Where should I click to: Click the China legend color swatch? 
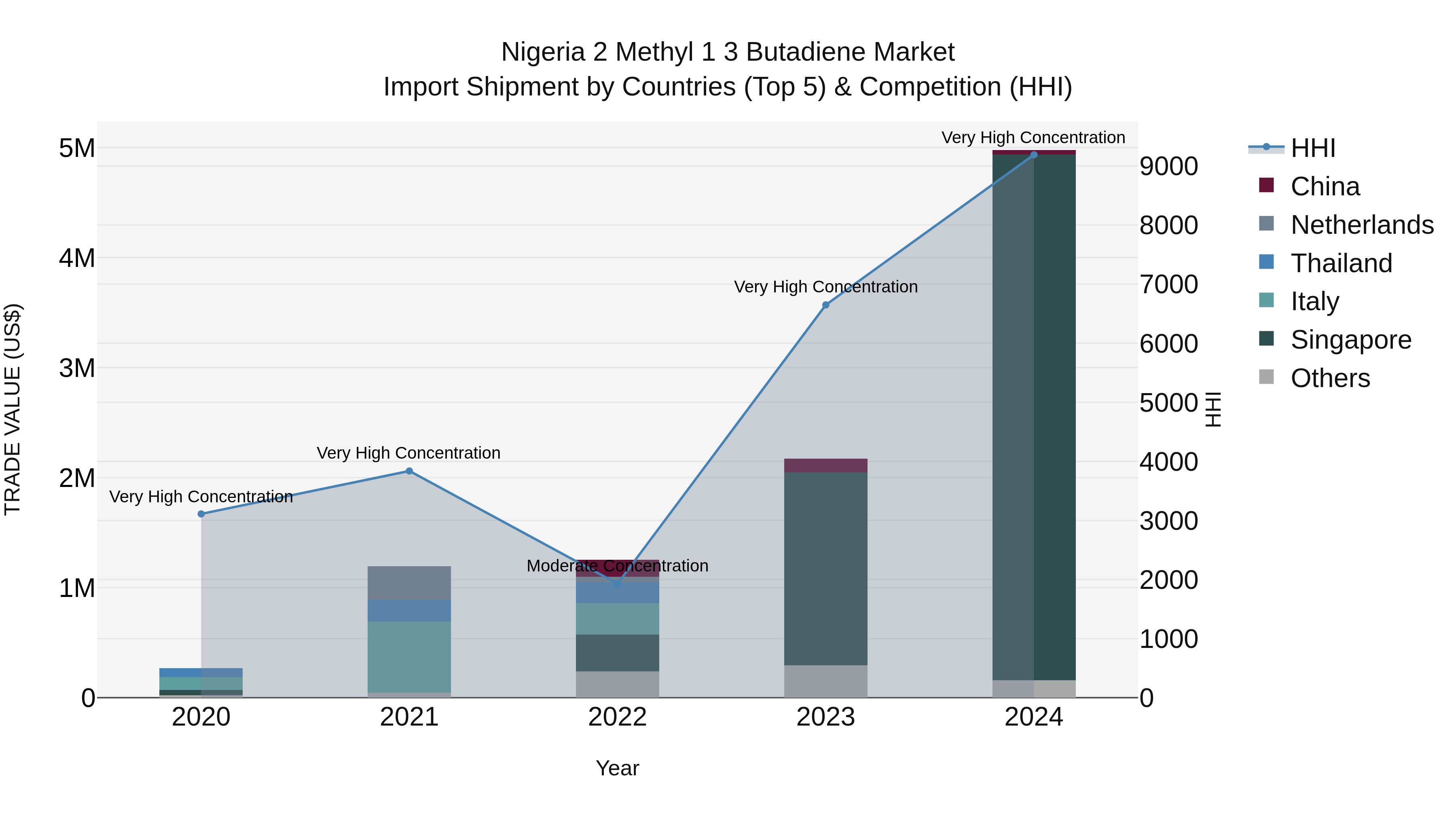click(x=1267, y=185)
